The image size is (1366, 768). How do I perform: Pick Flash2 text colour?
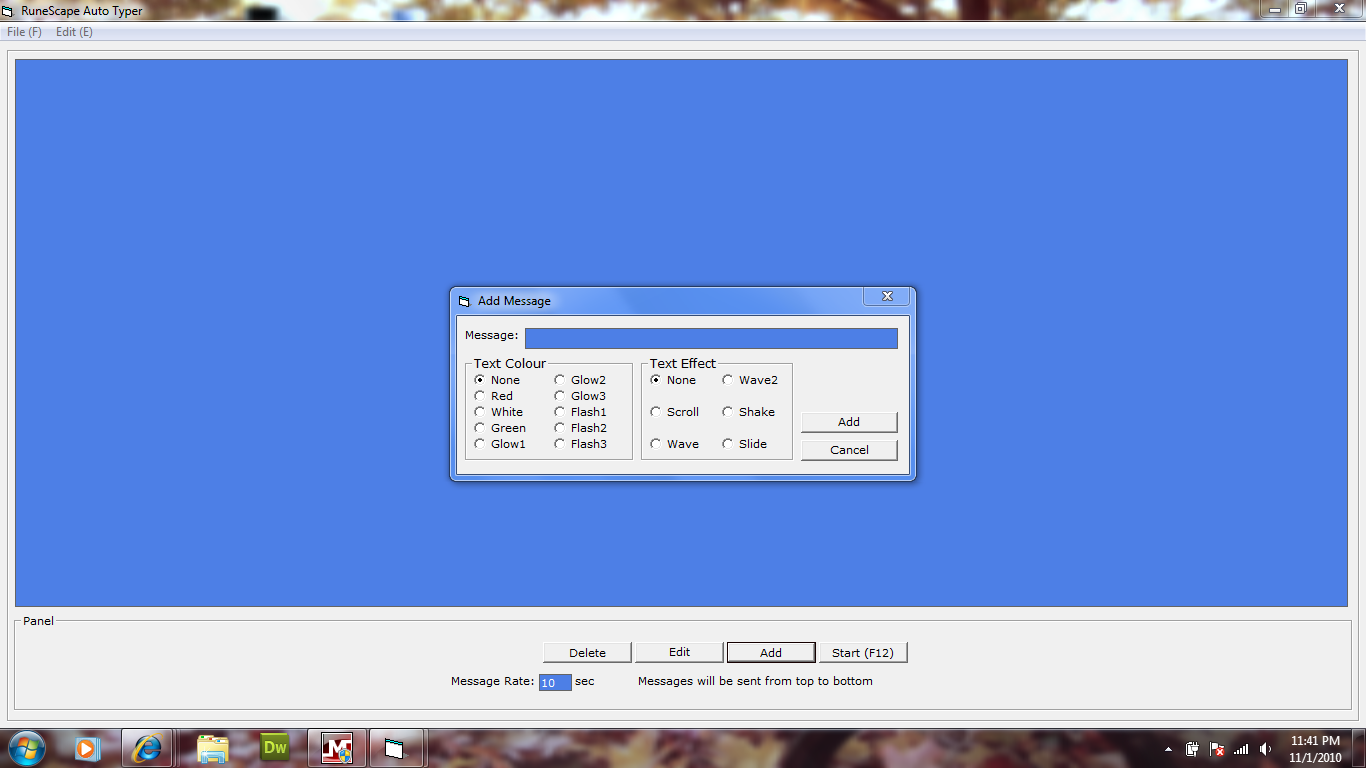(x=581, y=428)
